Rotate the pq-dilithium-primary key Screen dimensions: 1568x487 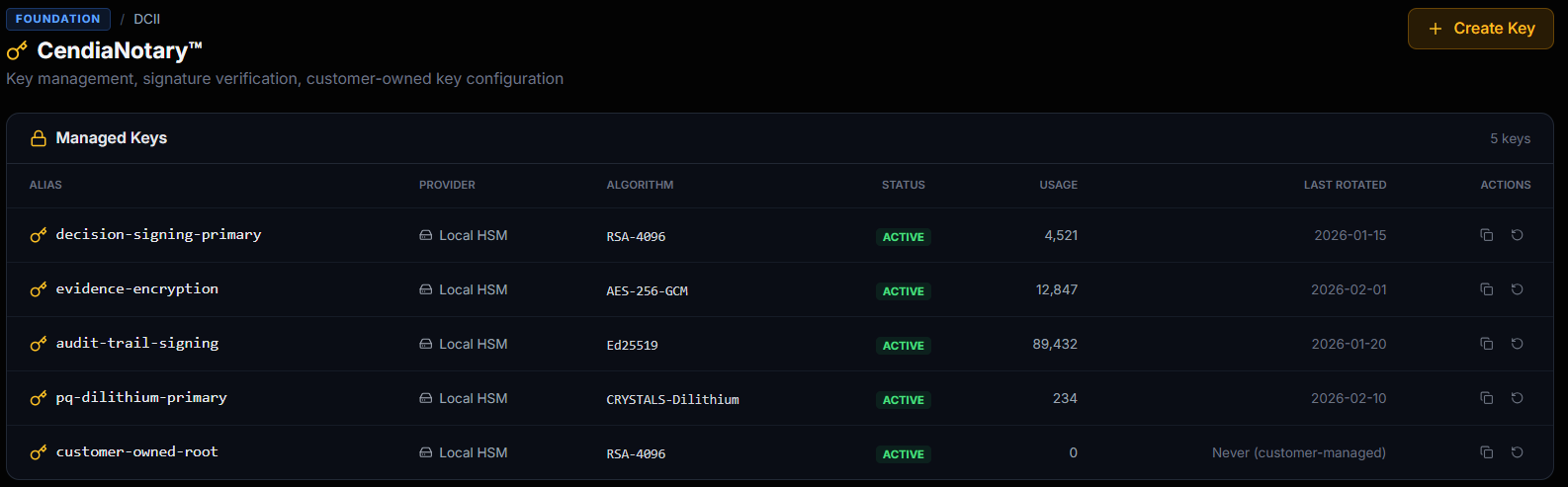tap(1517, 398)
